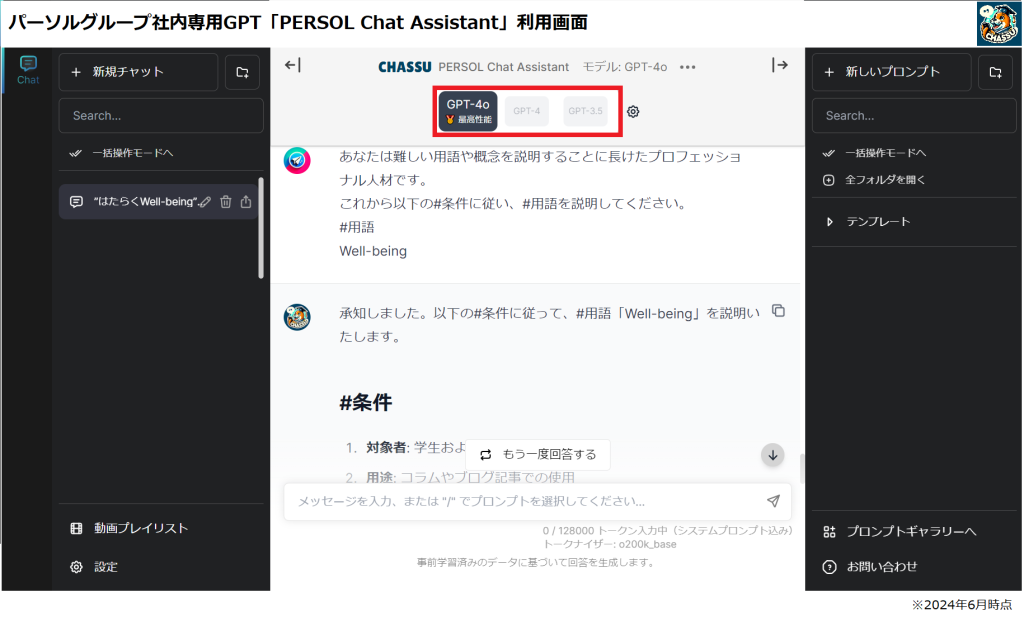
Task: Open the three-dot options menu
Action: click(687, 67)
